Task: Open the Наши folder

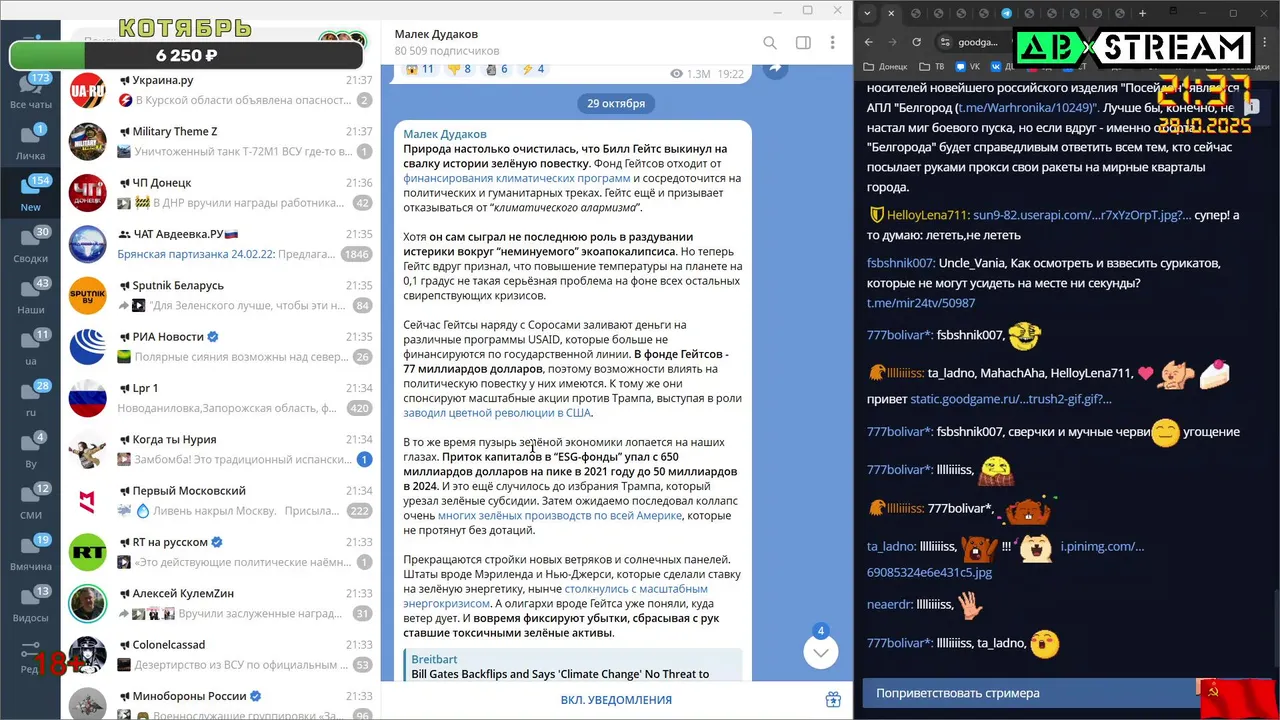Action: pyautogui.click(x=31, y=297)
